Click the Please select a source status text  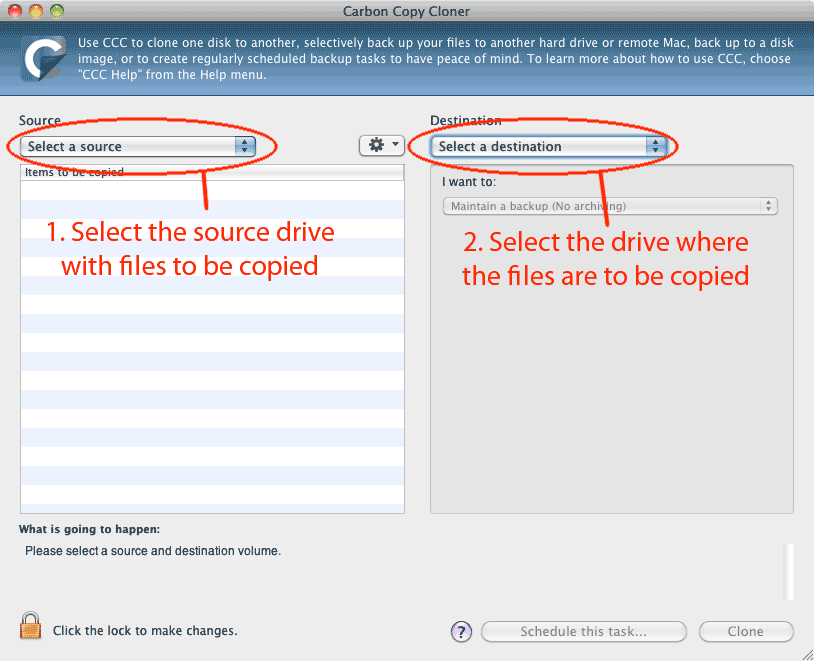(153, 551)
